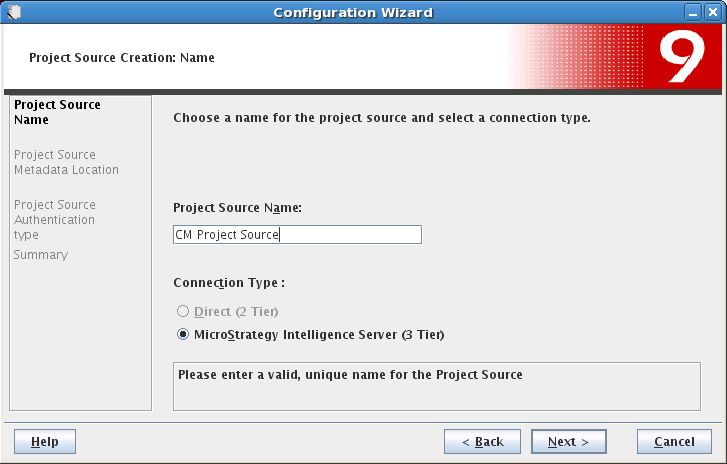
Task: Click the MicroStrategy 9 logo
Action: tap(682, 57)
